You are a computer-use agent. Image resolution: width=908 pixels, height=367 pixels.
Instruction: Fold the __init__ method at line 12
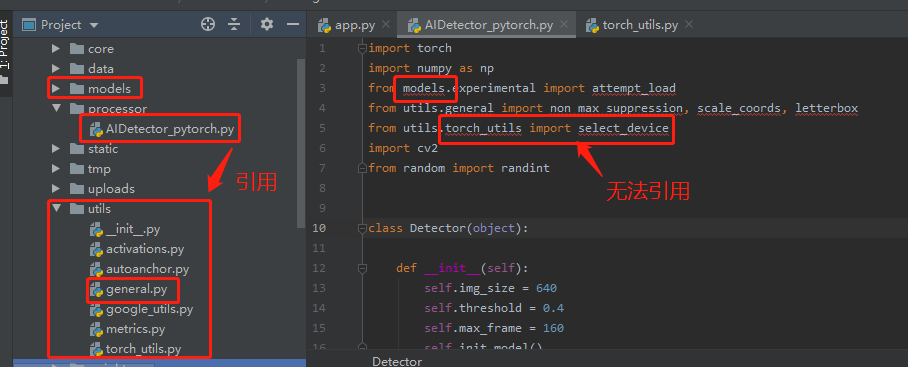point(363,268)
